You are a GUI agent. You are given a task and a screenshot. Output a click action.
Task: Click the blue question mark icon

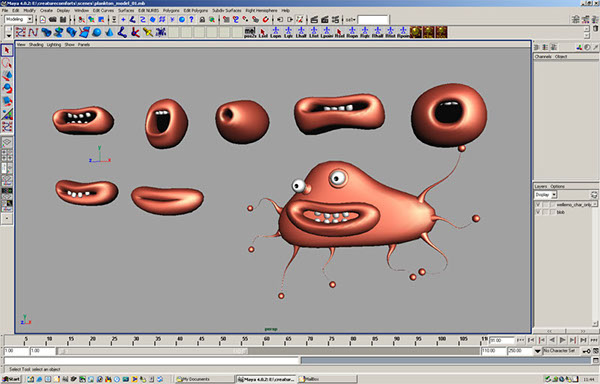coord(191,19)
